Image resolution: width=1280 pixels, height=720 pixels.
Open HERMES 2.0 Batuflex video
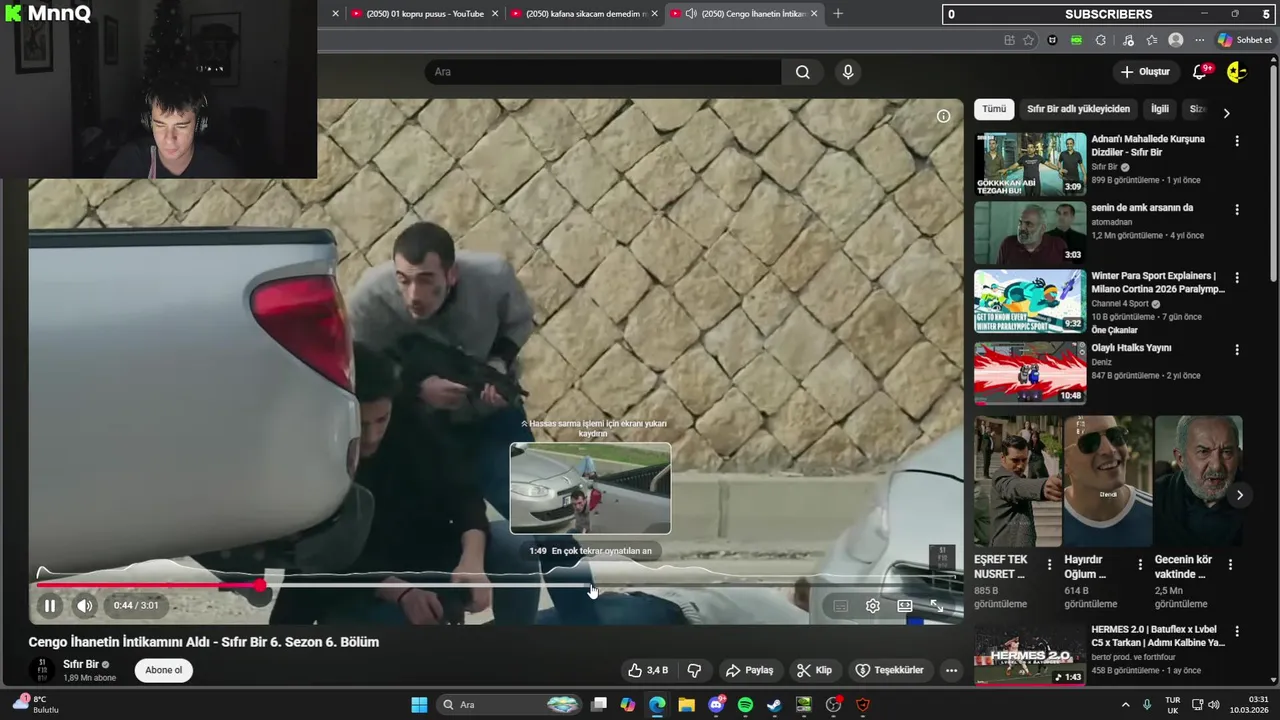coord(1030,655)
